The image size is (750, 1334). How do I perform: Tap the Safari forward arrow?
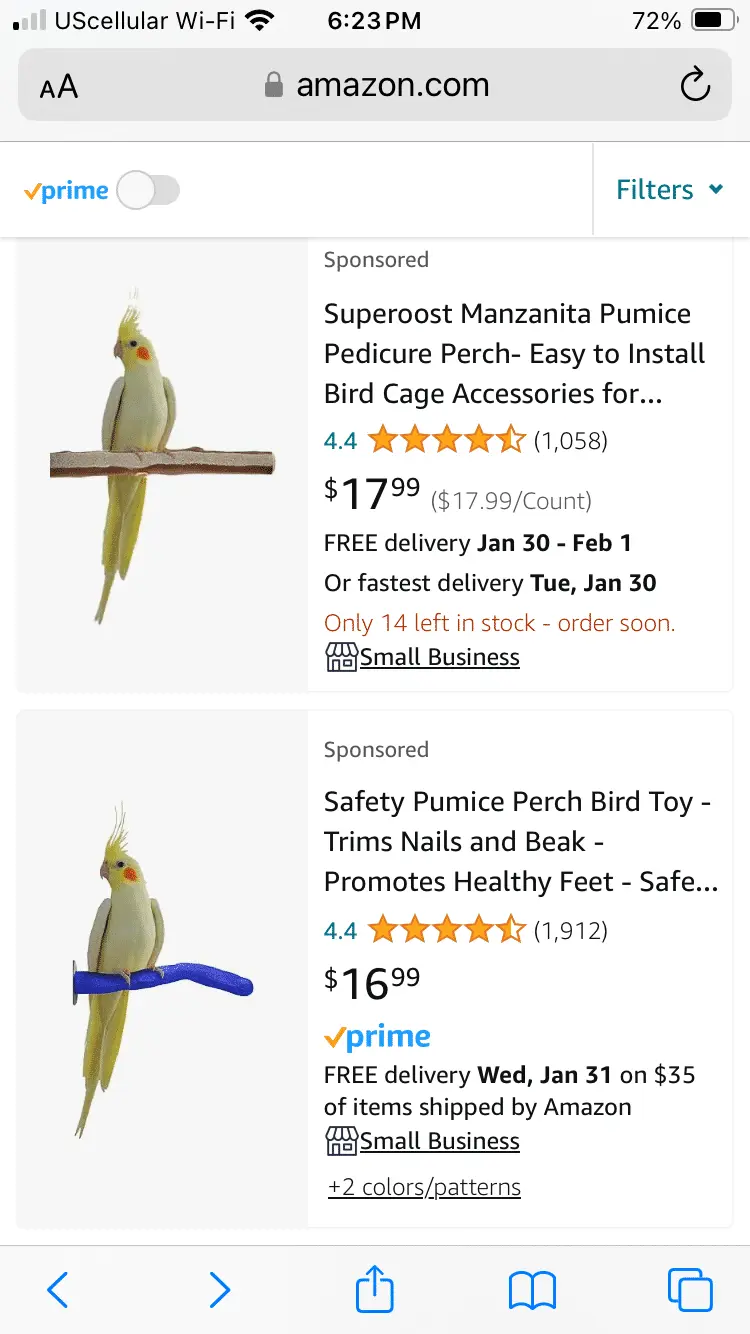tap(219, 1289)
